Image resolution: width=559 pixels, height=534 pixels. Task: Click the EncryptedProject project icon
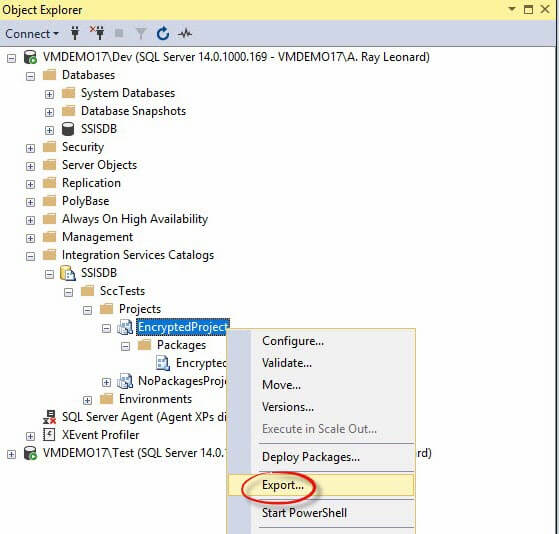pyautogui.click(x=125, y=327)
